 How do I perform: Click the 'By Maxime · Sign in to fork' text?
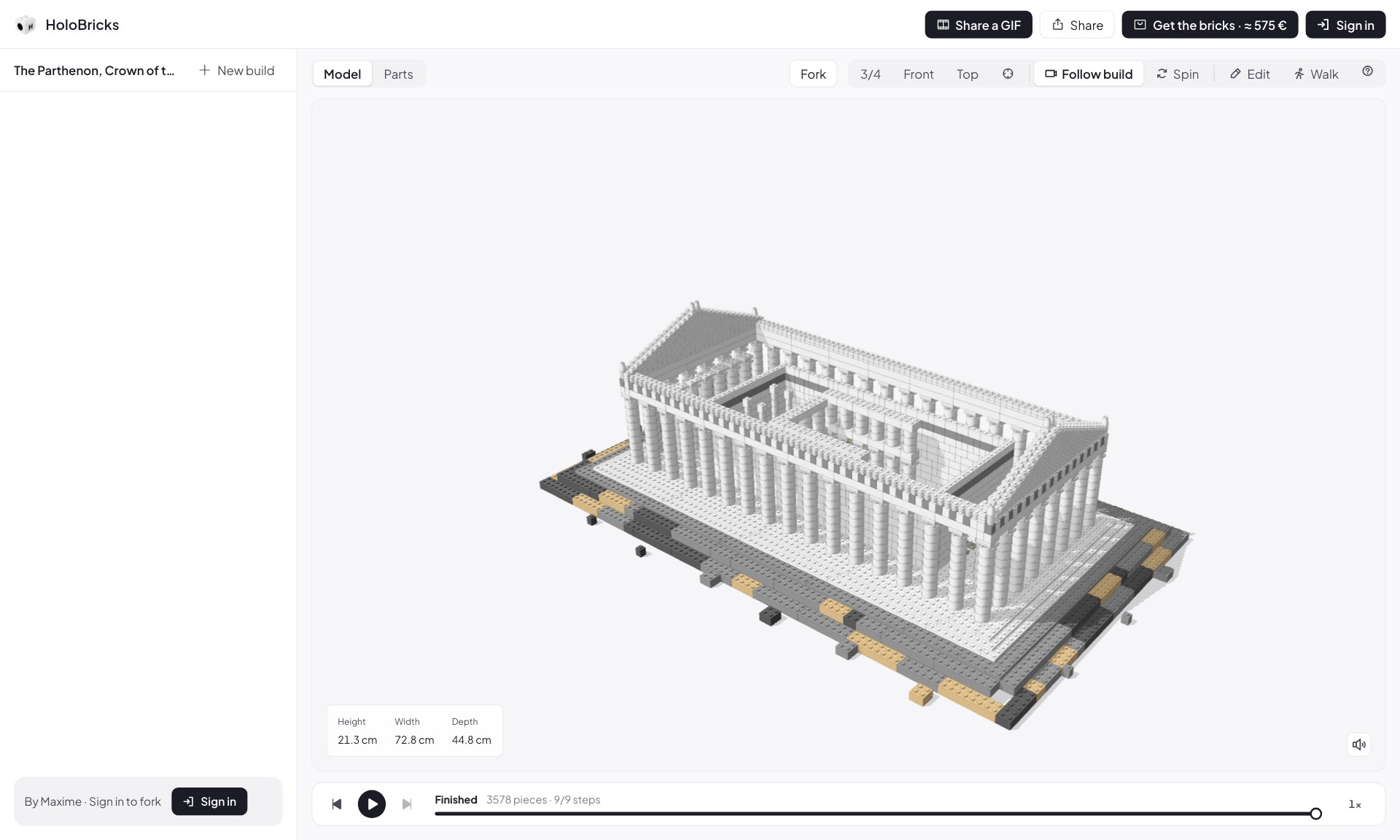(x=93, y=801)
